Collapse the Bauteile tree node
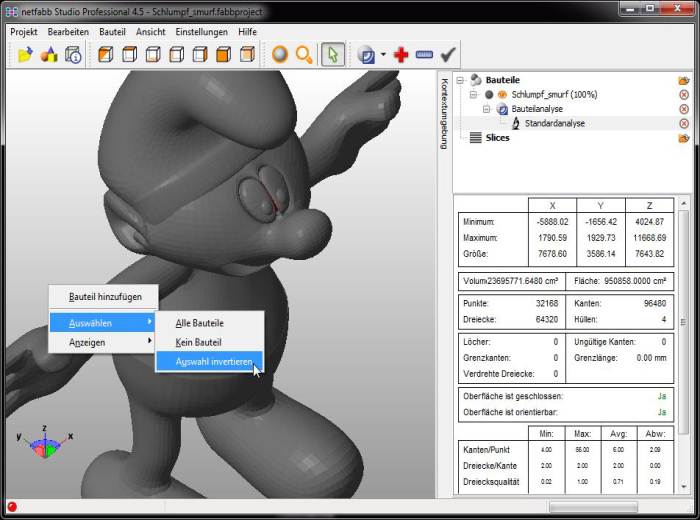Image resolution: width=700 pixels, height=520 pixels. (460, 80)
